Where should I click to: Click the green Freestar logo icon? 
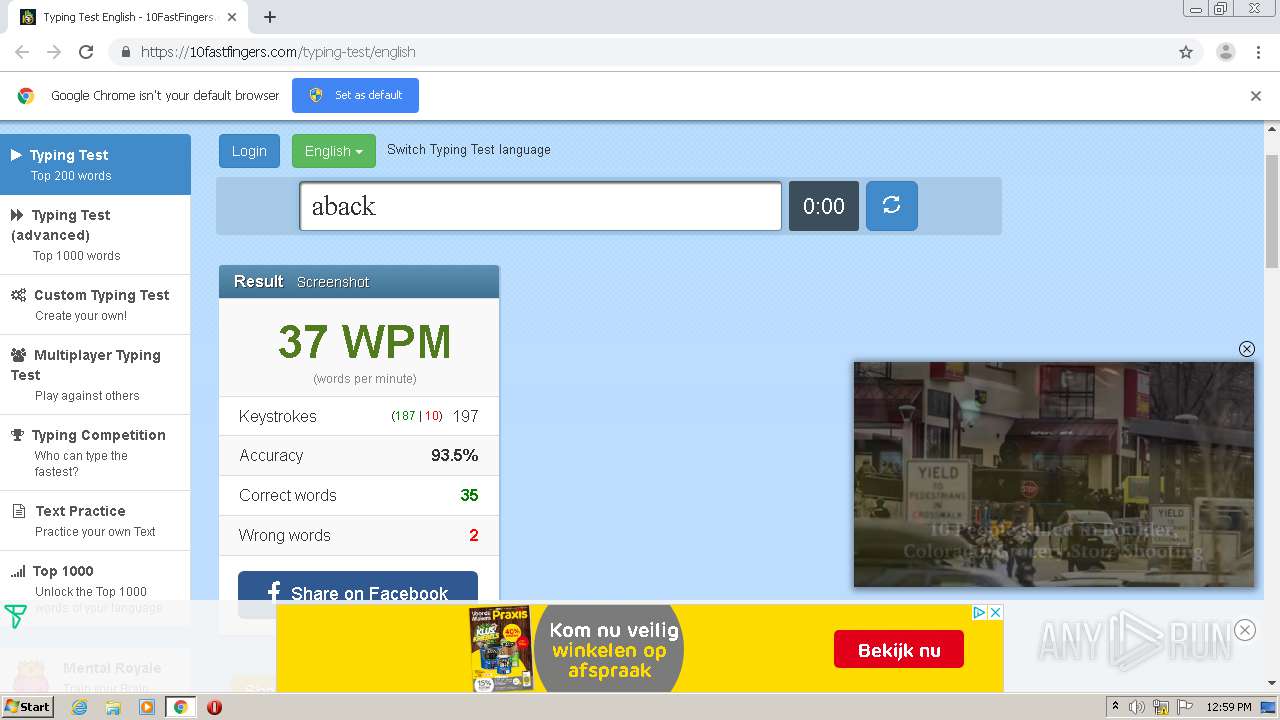click(x=15, y=617)
